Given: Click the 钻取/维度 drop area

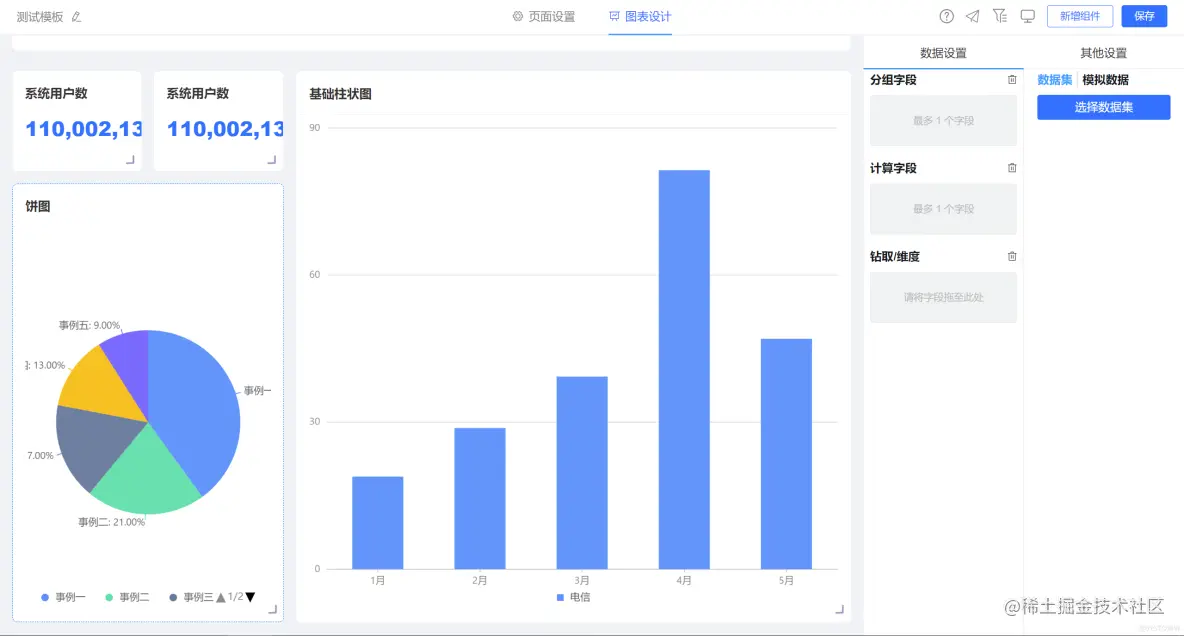Looking at the screenshot, I should tap(943, 297).
